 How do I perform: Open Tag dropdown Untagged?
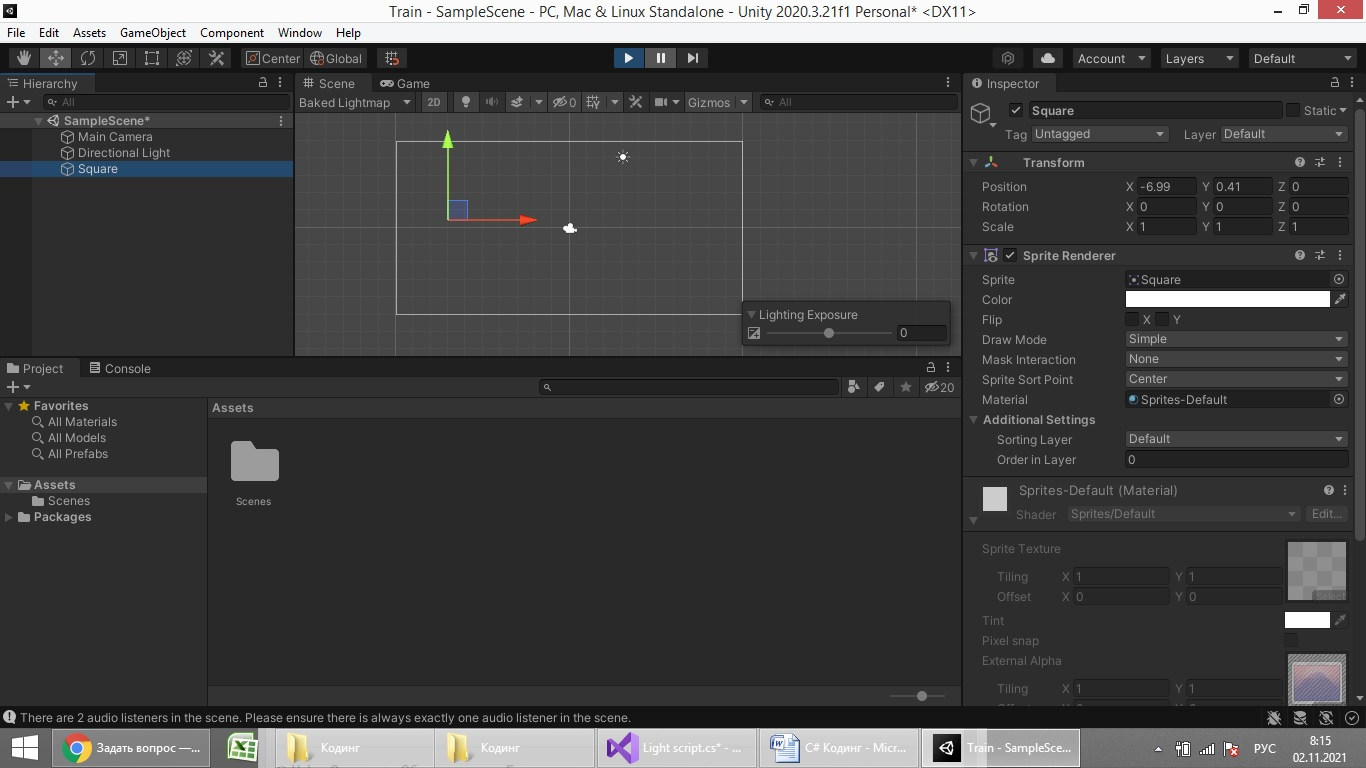[x=1100, y=134]
